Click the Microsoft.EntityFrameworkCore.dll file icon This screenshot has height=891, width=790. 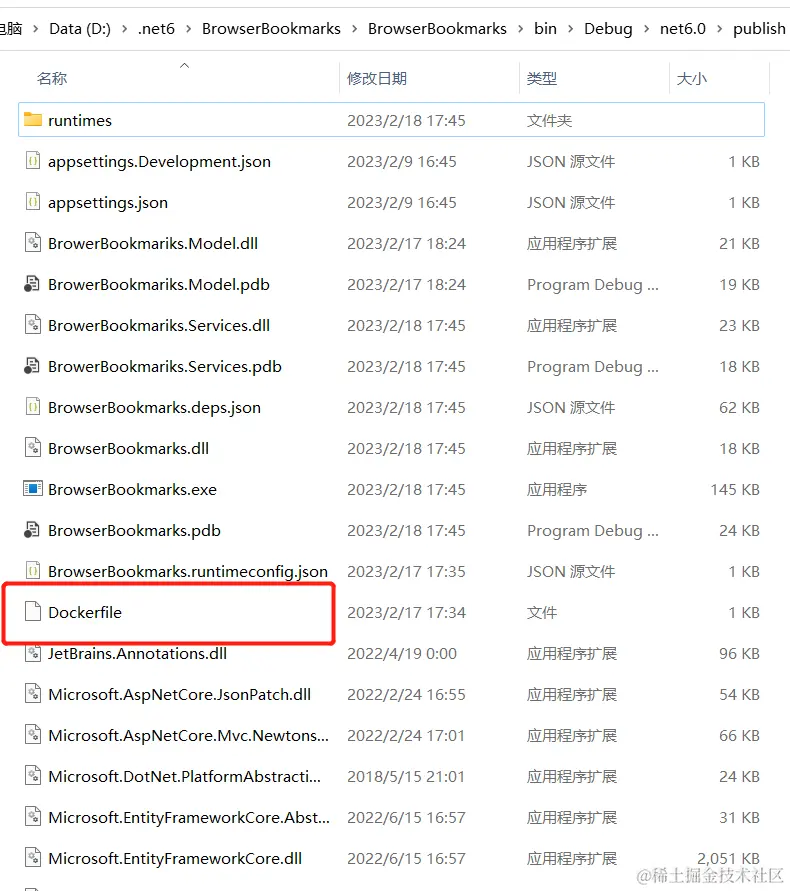tap(33, 858)
